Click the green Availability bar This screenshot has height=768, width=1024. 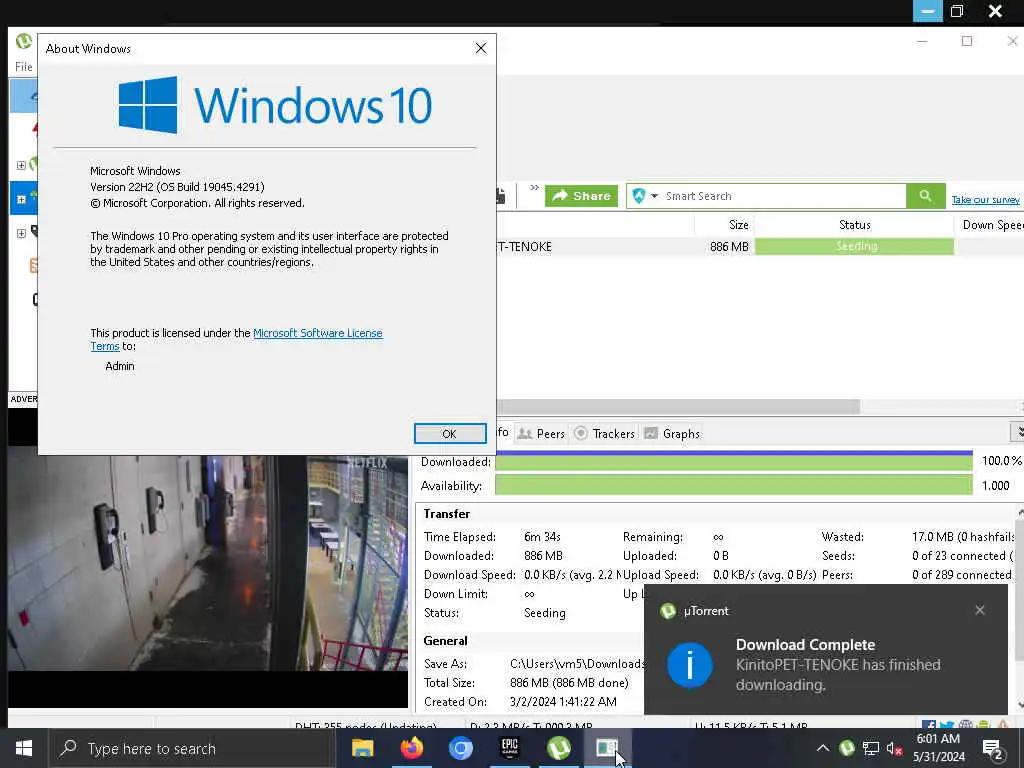733,485
